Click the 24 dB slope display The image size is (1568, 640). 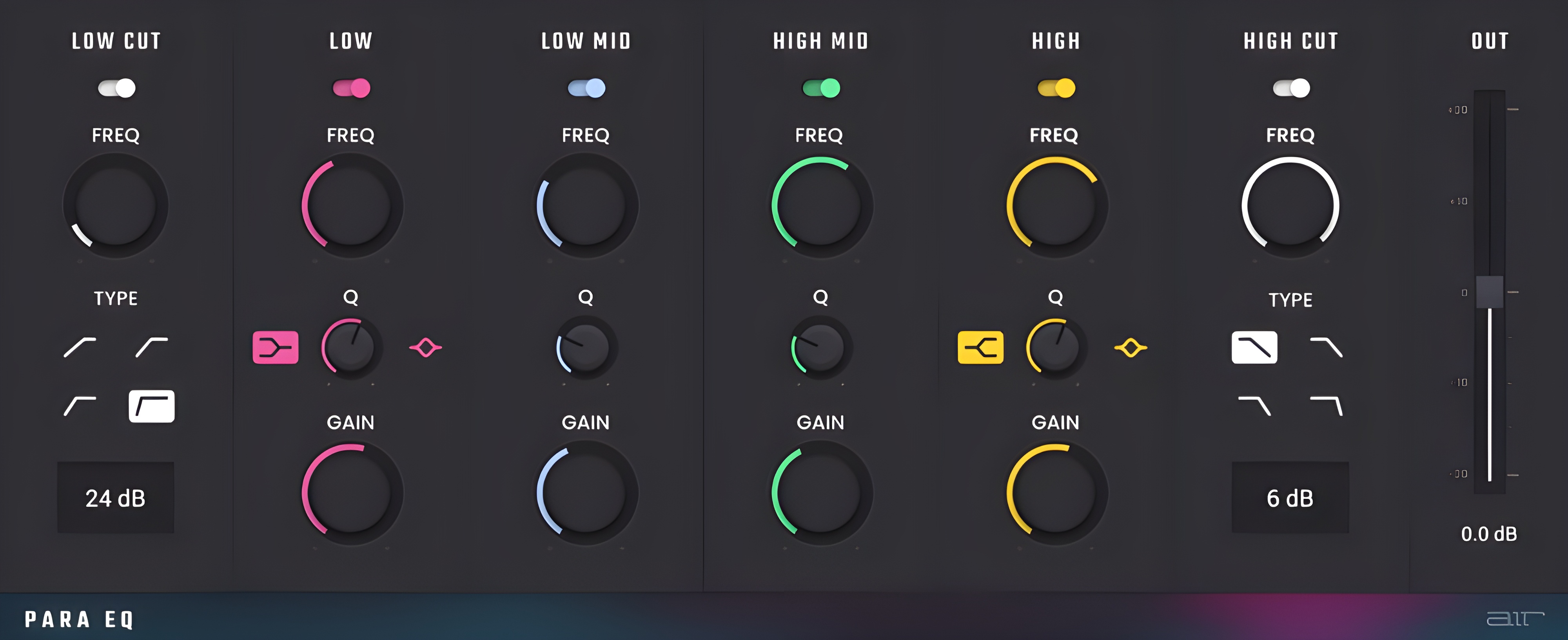[x=116, y=498]
